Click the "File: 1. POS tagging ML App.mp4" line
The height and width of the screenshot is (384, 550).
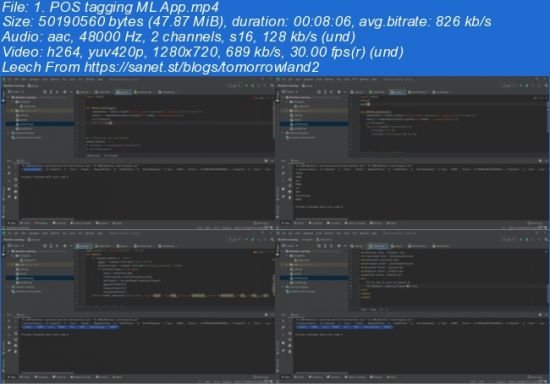coord(110,7)
